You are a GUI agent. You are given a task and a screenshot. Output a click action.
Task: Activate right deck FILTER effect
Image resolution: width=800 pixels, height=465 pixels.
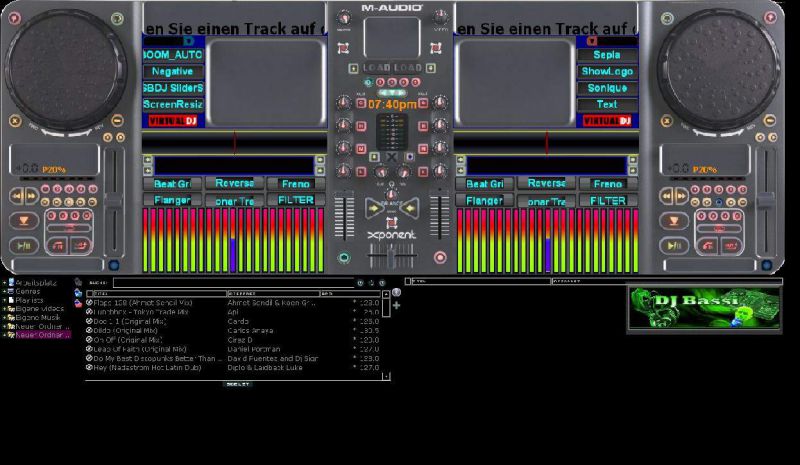[x=608, y=201]
